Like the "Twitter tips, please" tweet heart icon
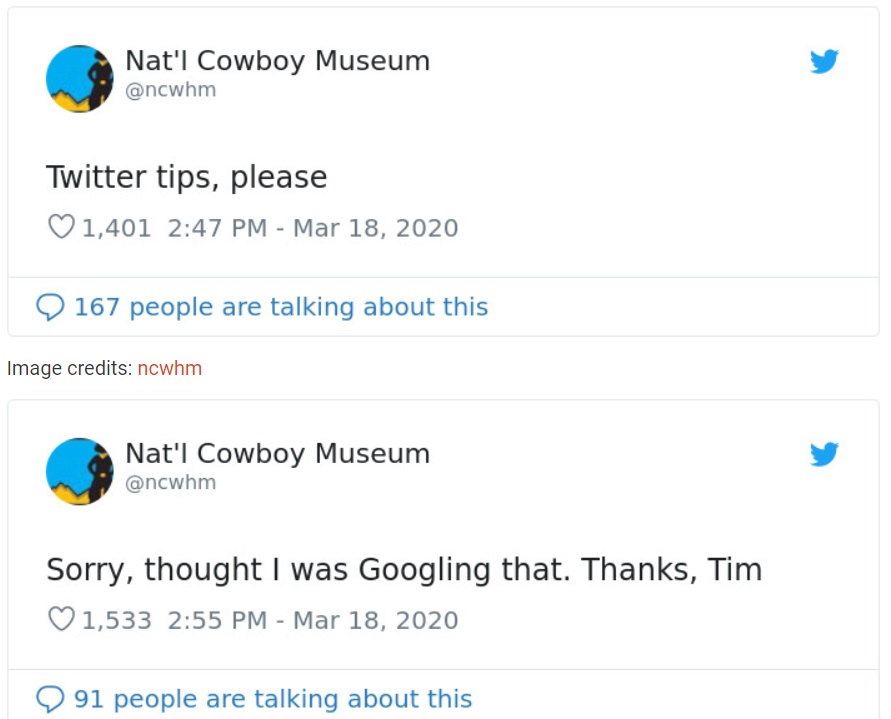This screenshot has width=891, height=719. tap(61, 228)
